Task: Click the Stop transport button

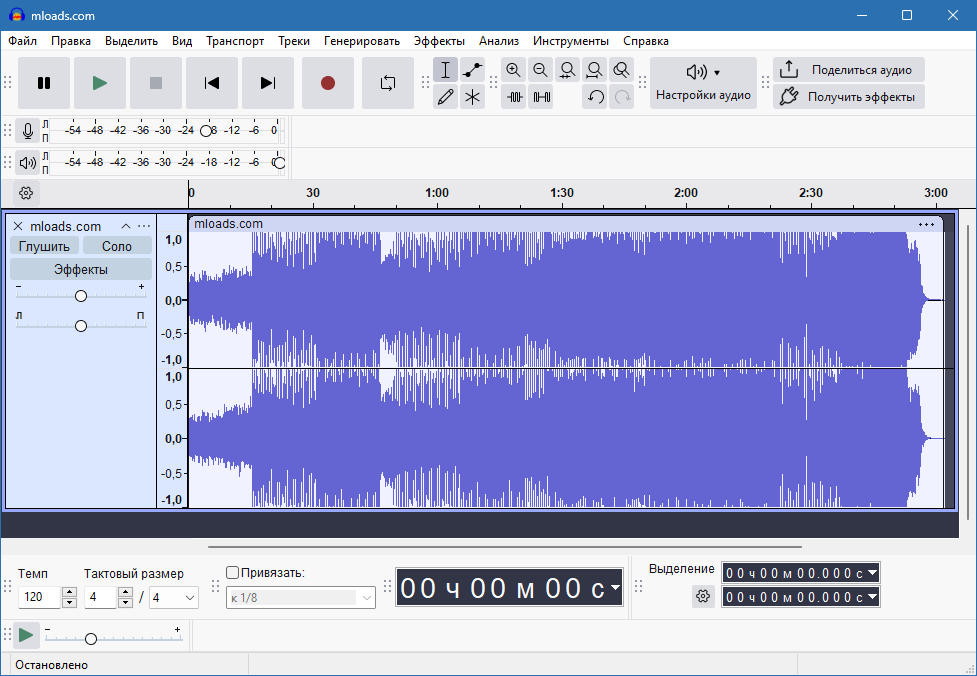Action: 156,83
